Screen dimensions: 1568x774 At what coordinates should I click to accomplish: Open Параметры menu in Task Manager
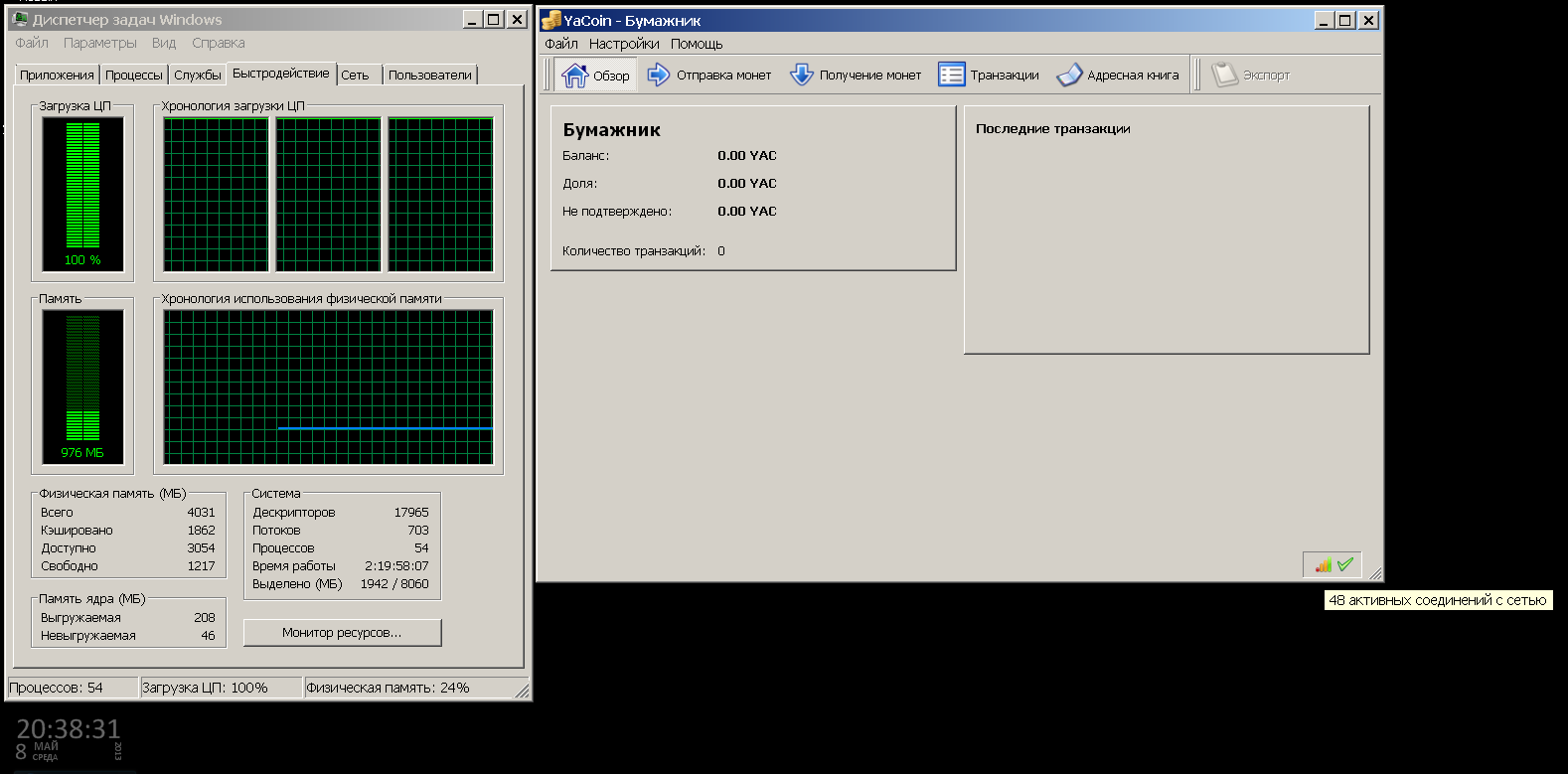99,43
